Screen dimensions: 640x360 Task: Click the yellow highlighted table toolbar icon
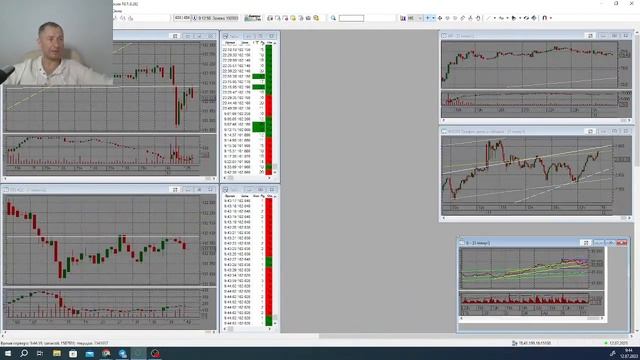(293, 18)
